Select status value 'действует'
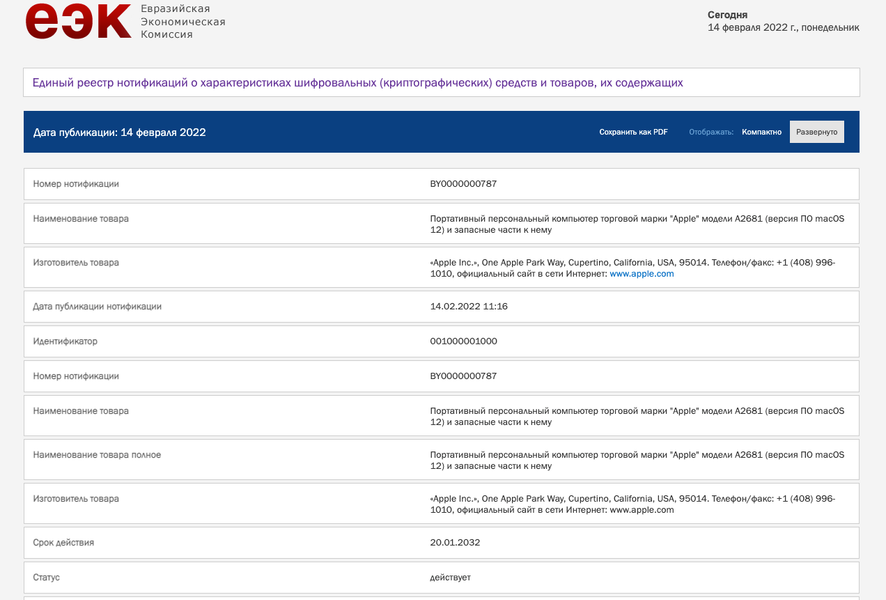This screenshot has width=886, height=600. click(x=450, y=577)
